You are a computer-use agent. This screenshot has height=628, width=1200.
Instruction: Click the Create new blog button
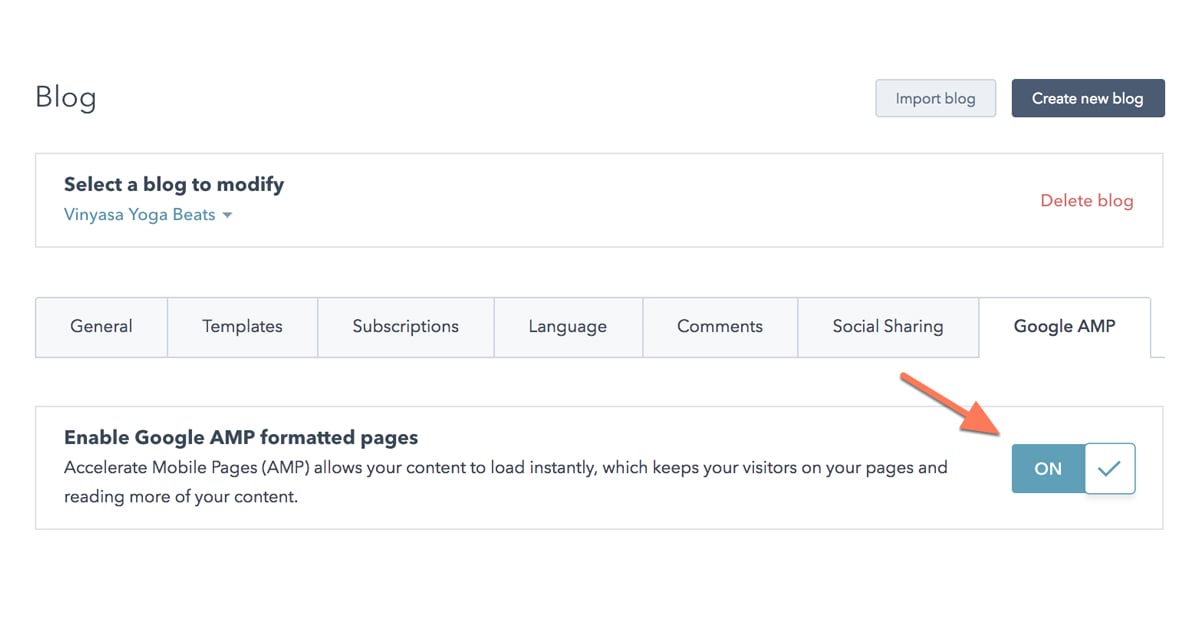tap(1088, 98)
